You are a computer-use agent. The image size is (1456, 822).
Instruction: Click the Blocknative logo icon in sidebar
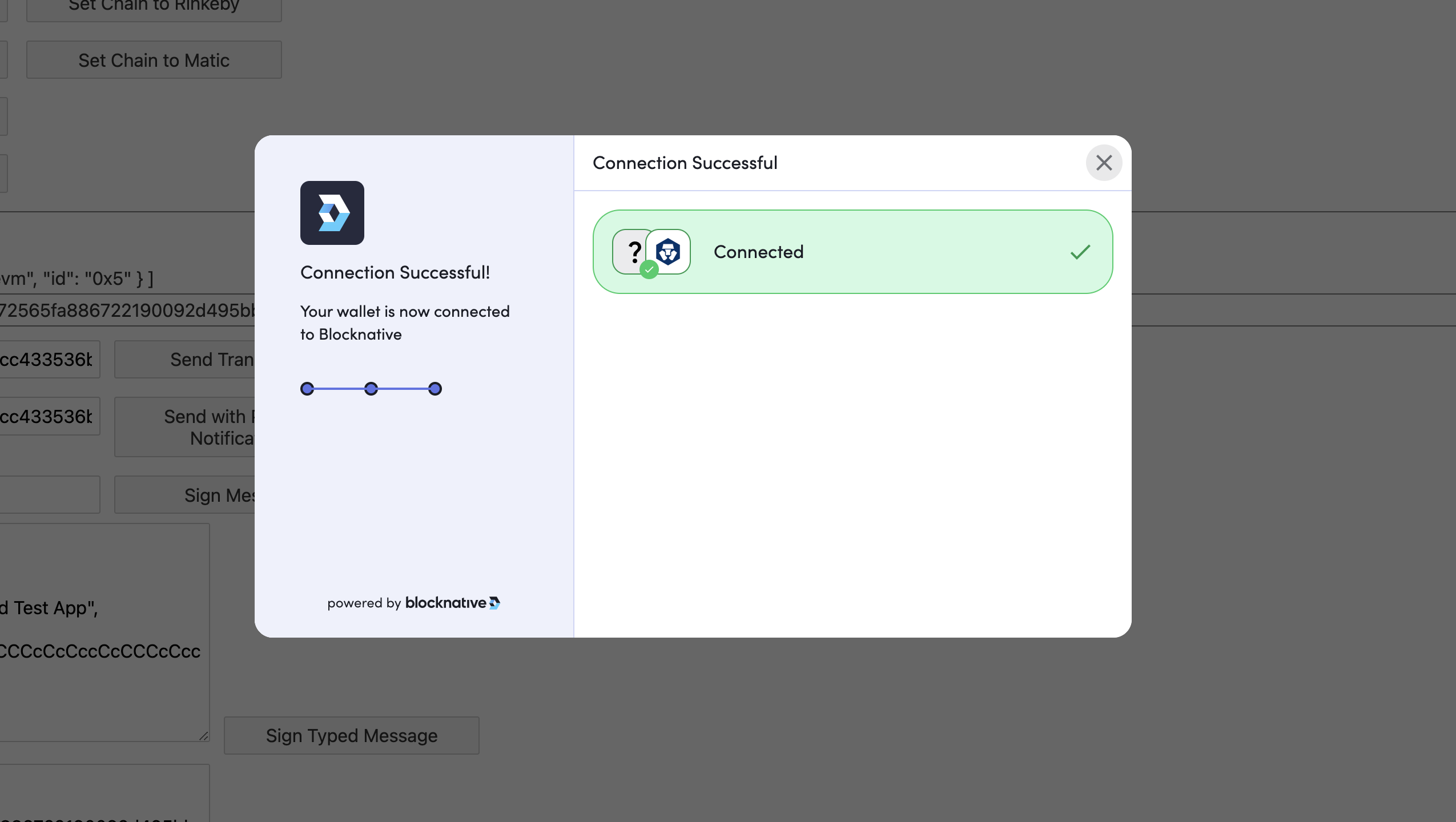point(332,213)
